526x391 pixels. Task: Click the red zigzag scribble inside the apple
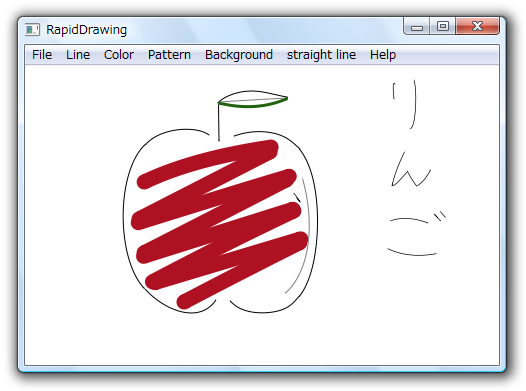click(220, 224)
